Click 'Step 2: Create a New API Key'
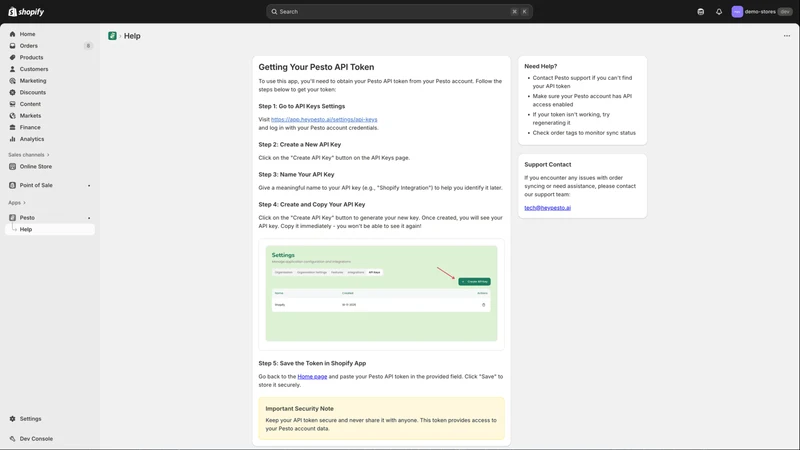Screen dimensions: 800x450 [299, 144]
